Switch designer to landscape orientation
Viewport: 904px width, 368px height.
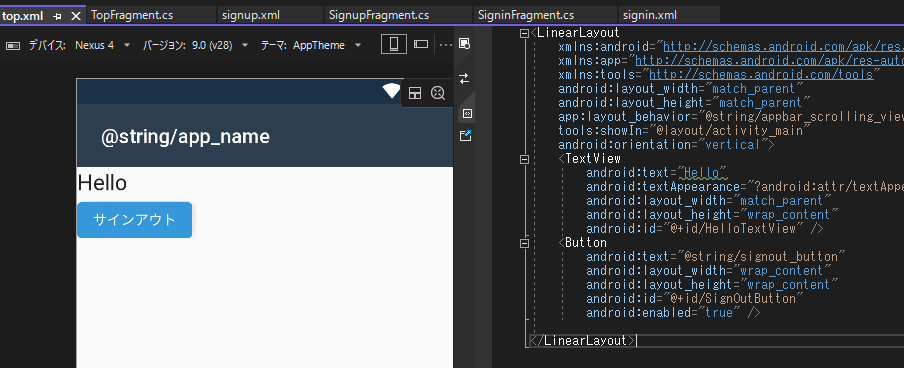421,44
